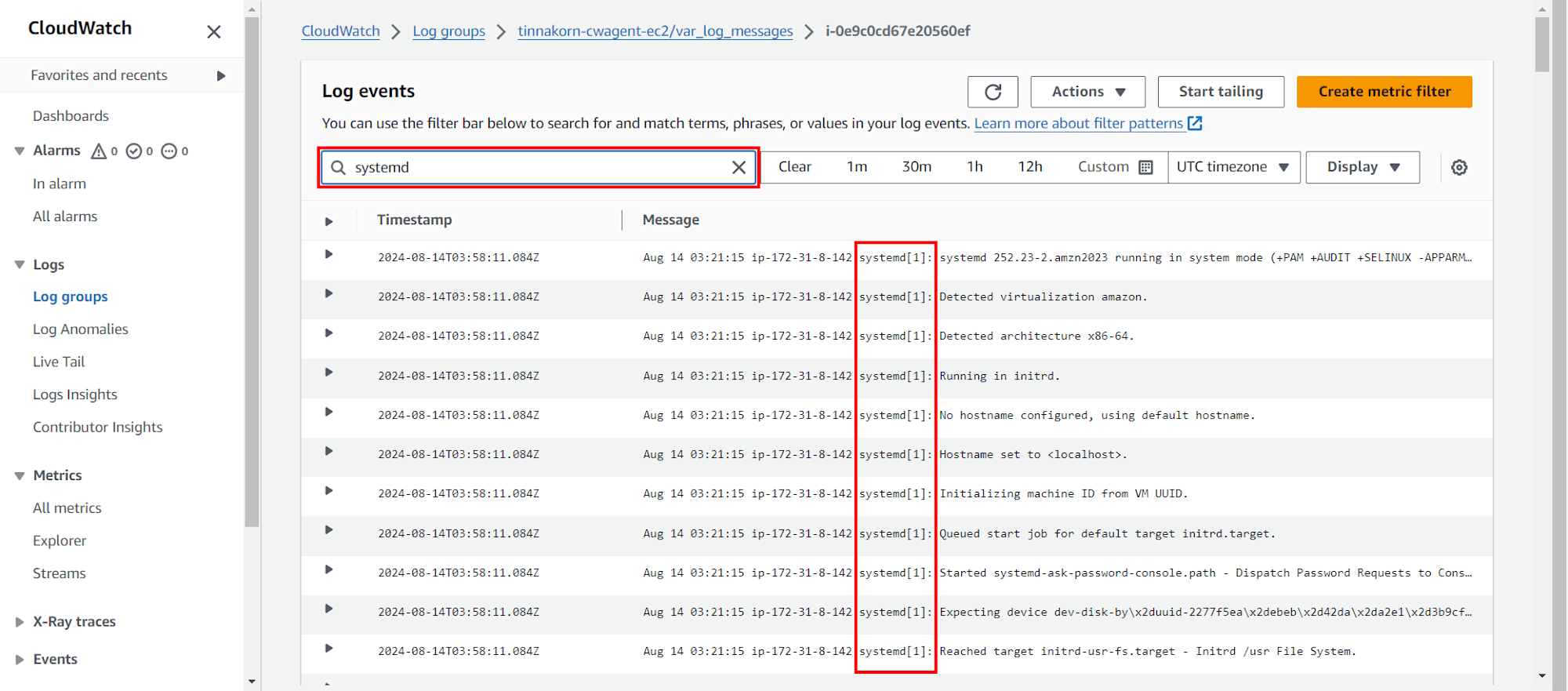Open Streams under Metrics

tap(60, 573)
